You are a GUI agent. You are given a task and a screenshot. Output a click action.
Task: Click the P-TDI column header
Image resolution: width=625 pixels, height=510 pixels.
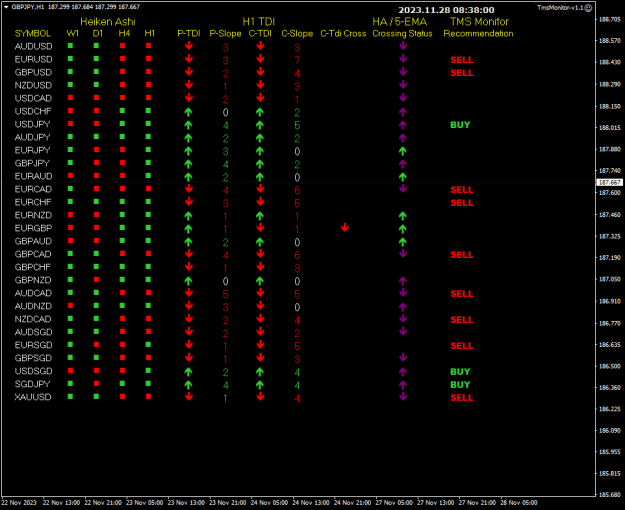click(x=189, y=33)
